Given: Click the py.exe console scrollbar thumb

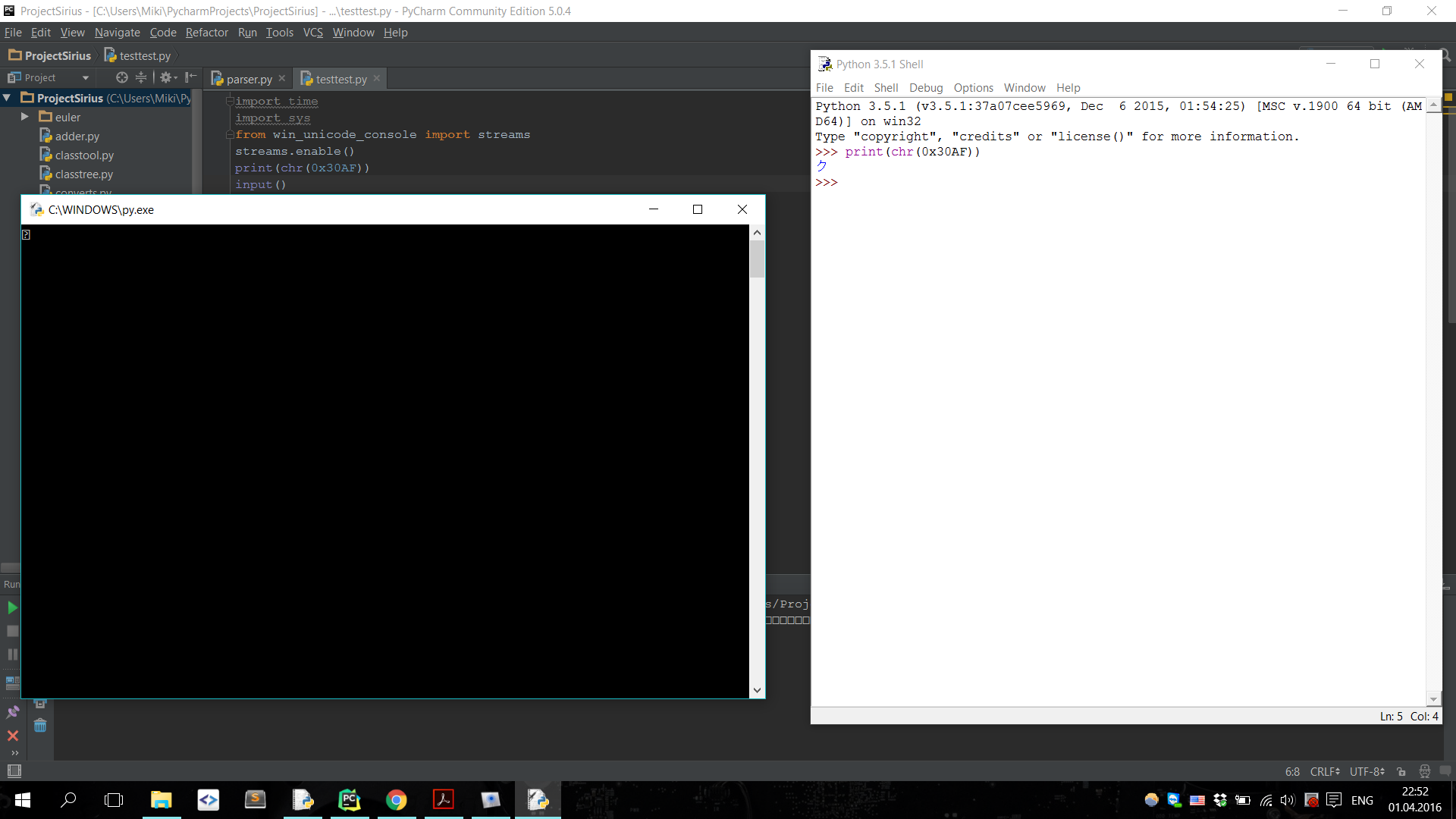Looking at the screenshot, I should click(757, 259).
